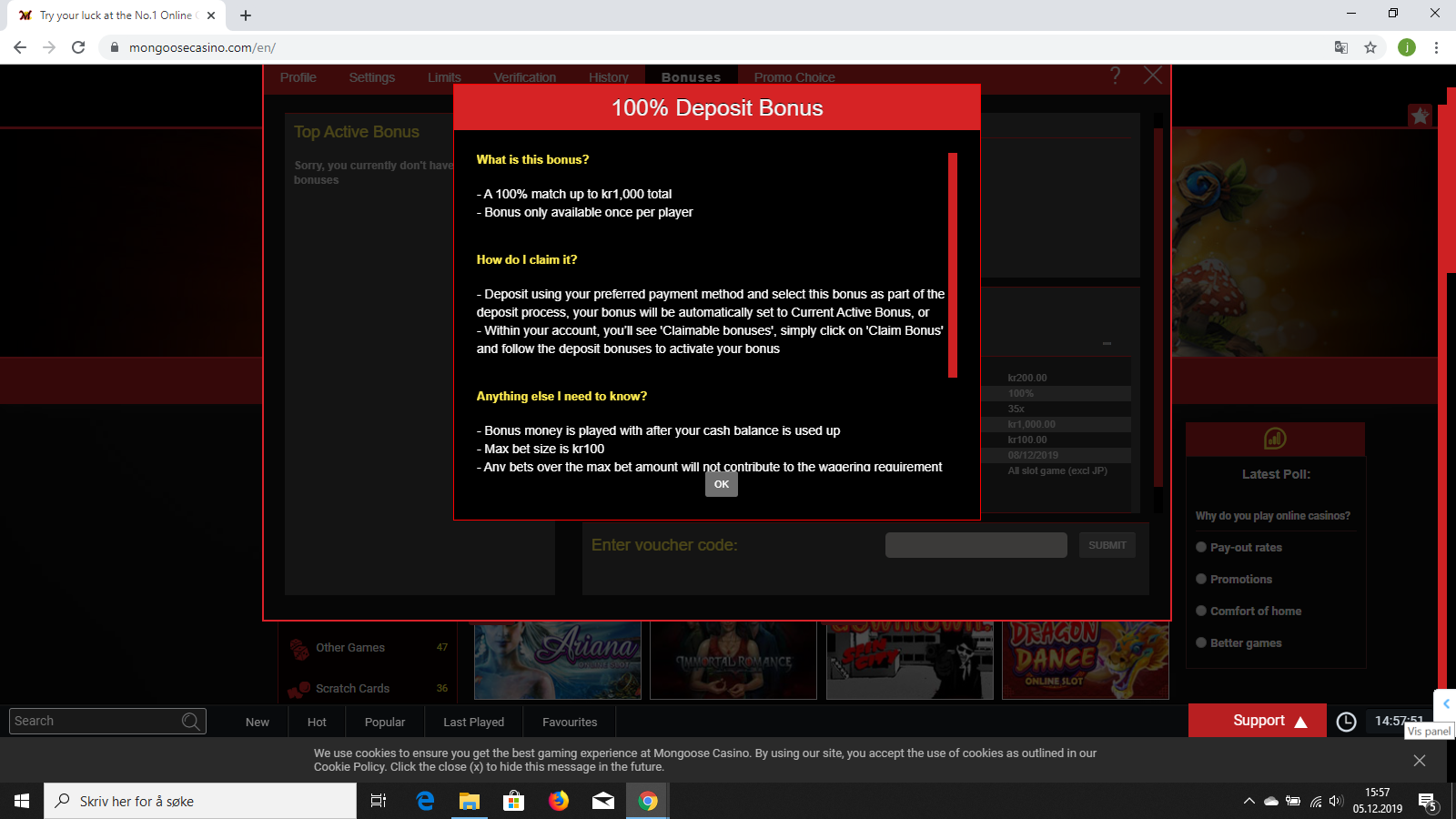
Task: Select the Promo Choice tab
Action: 794,77
